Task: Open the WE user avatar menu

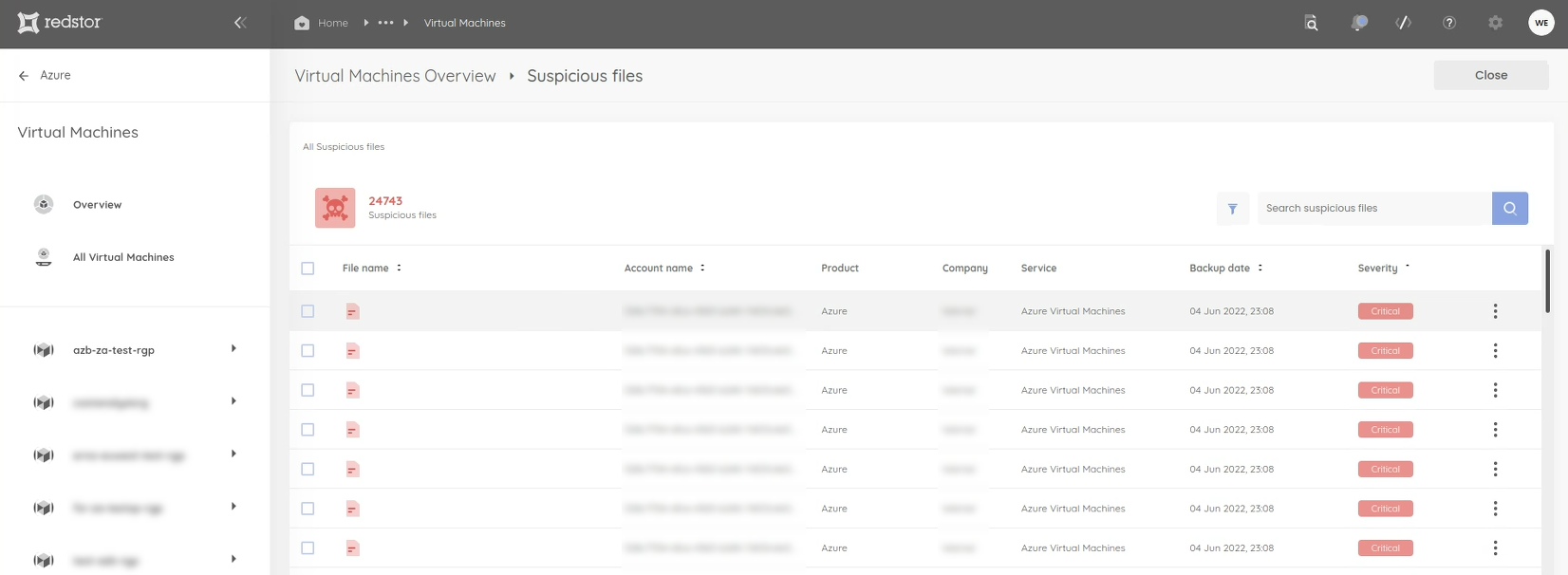Action: (x=1541, y=23)
